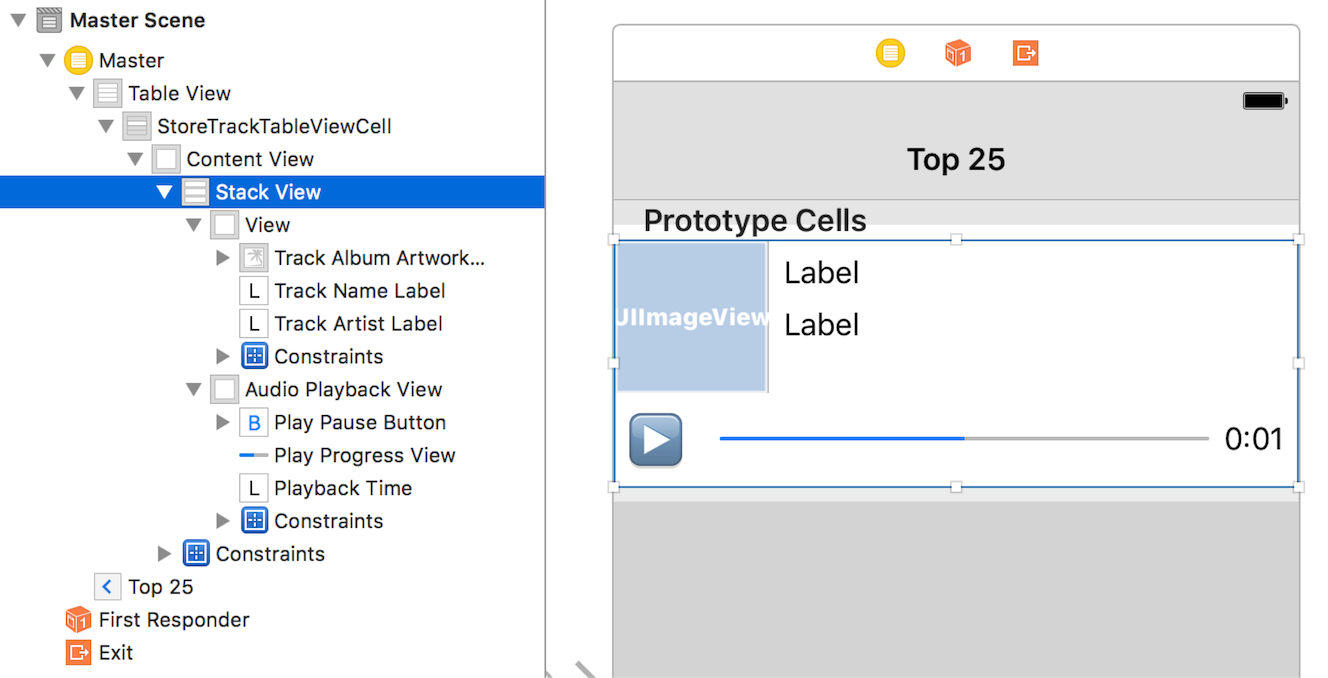Collapse the Stack View disclosure triangle
Image resolution: width=1328 pixels, height=678 pixels.
(164, 191)
